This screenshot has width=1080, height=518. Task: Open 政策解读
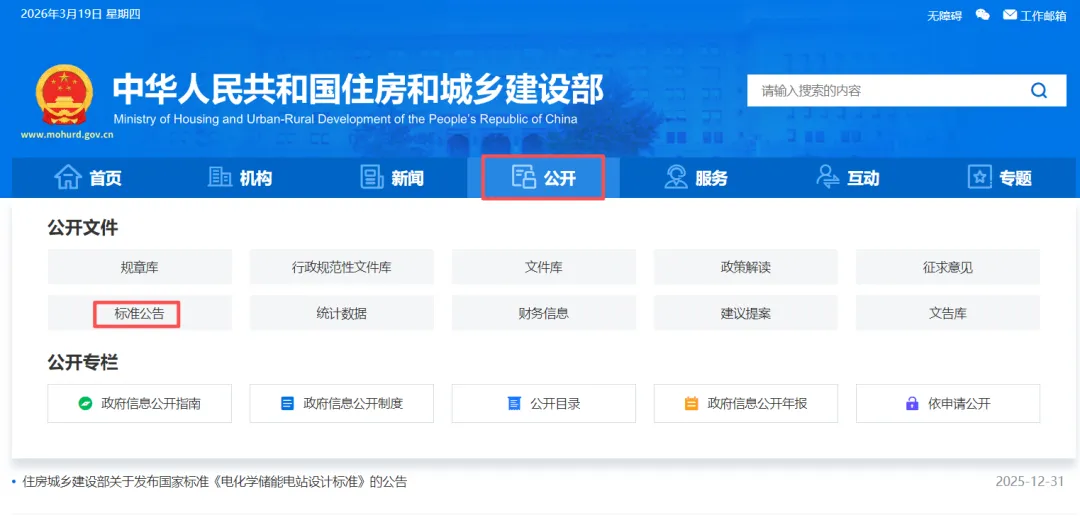[x=746, y=267]
